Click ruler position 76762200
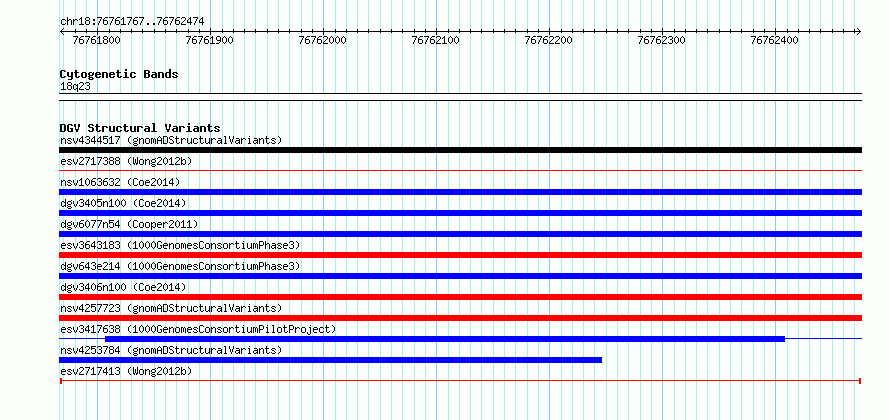 coord(549,40)
